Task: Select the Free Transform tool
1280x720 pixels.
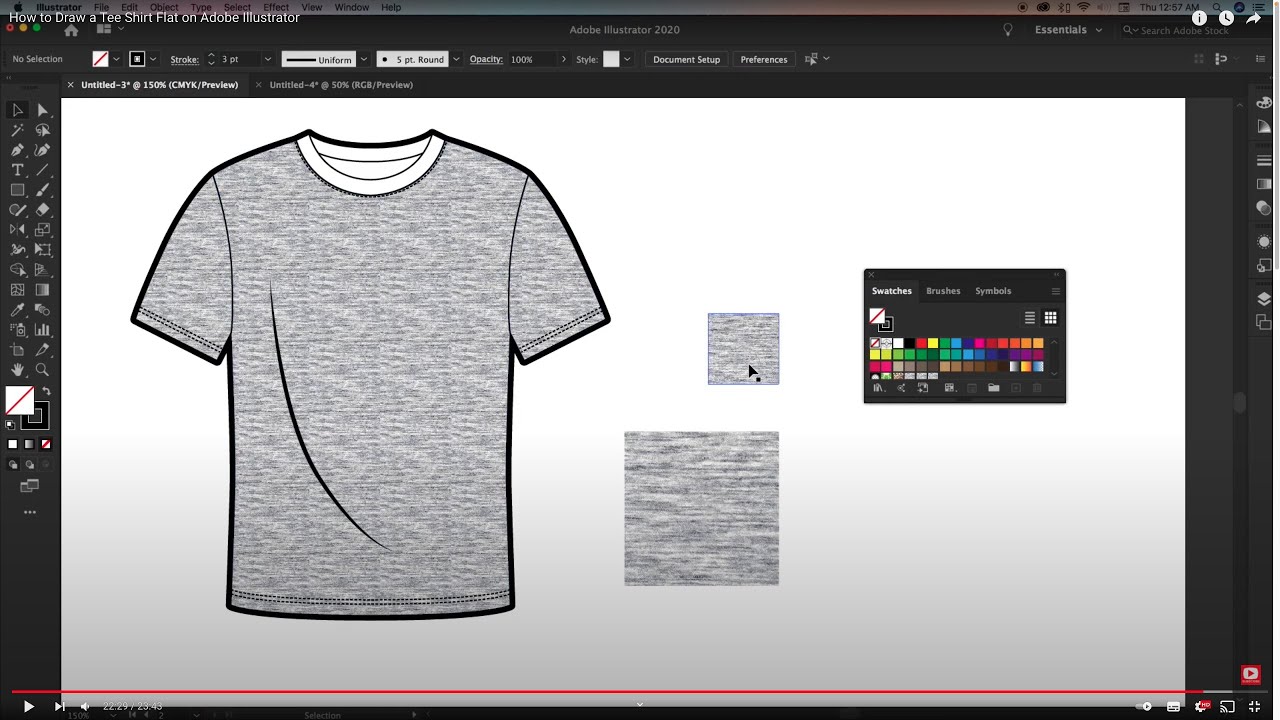Action: (42, 250)
